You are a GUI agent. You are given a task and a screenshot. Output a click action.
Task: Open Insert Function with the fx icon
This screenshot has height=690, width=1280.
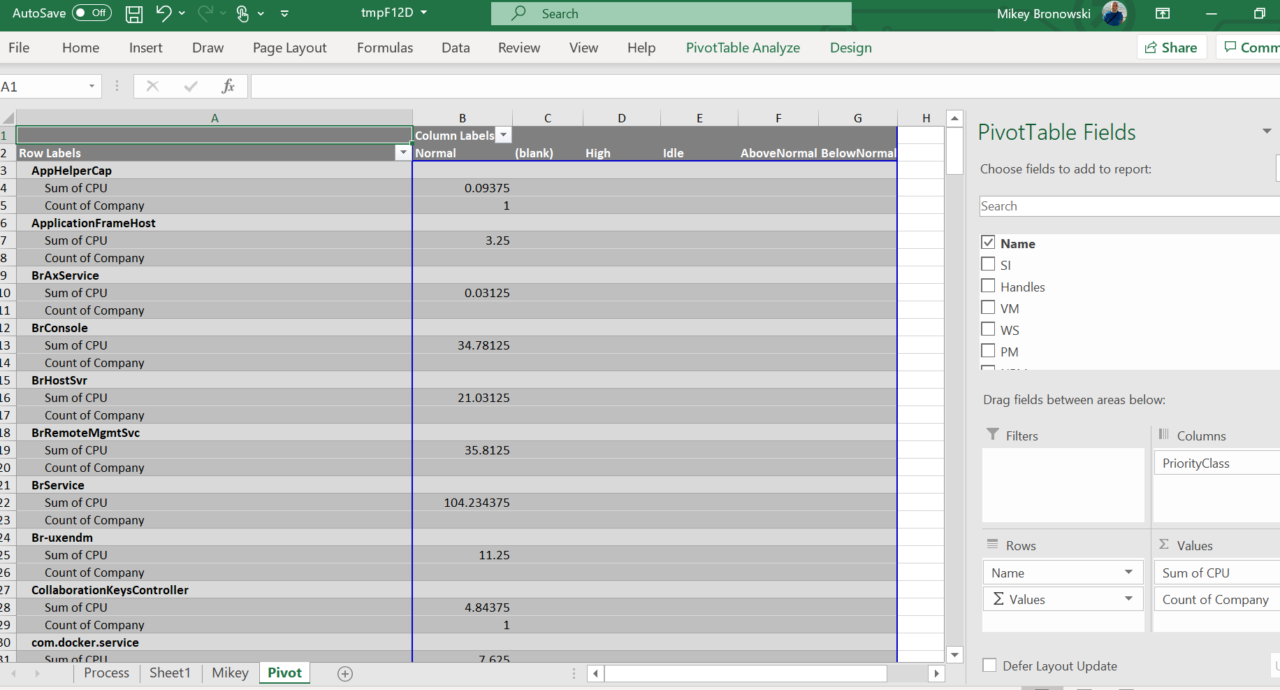point(228,86)
